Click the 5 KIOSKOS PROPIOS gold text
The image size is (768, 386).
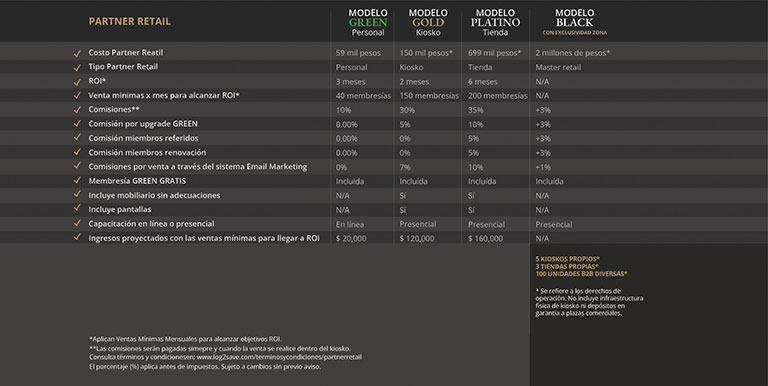click(568, 259)
